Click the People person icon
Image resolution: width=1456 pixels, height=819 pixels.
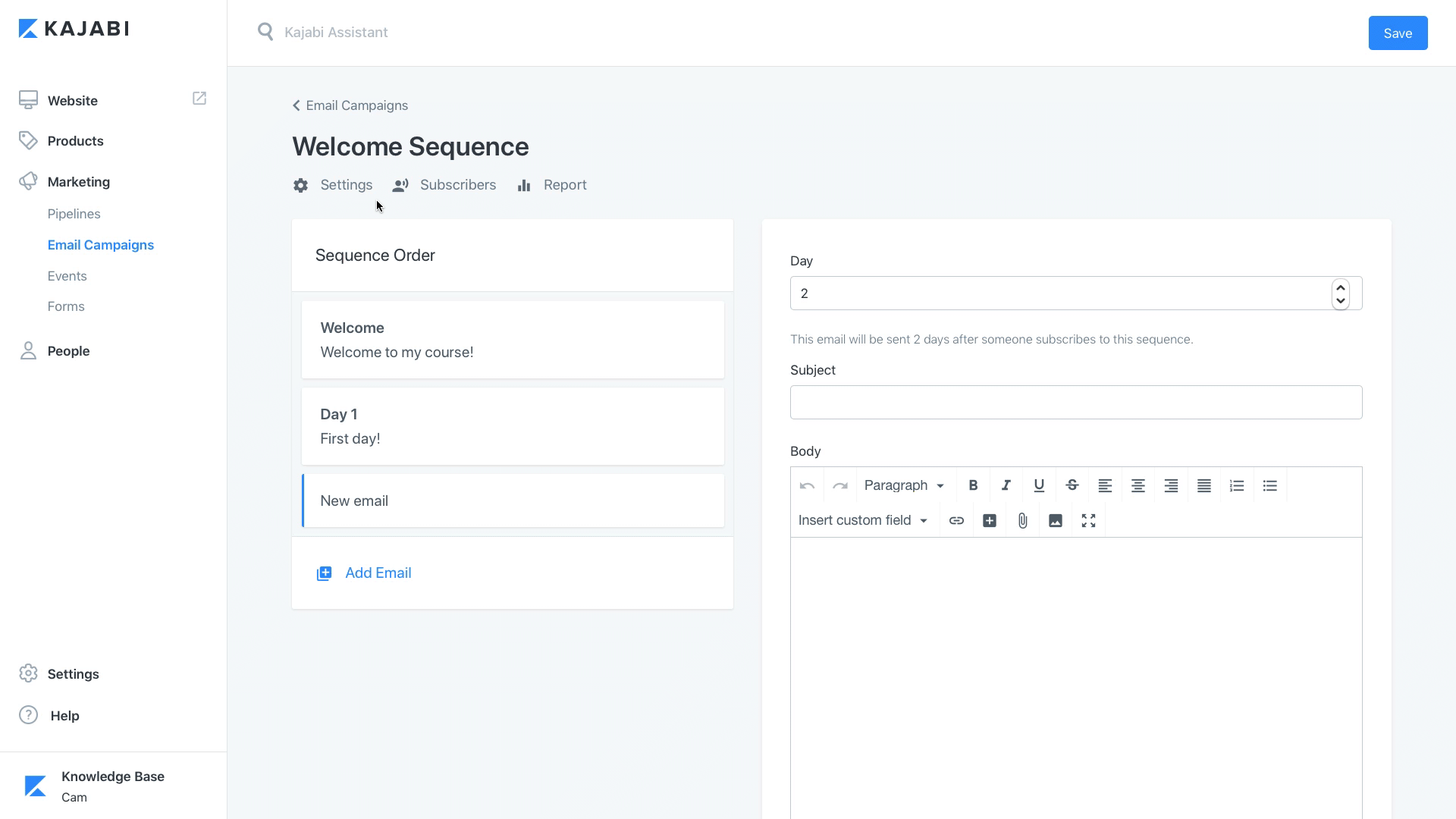click(x=28, y=350)
